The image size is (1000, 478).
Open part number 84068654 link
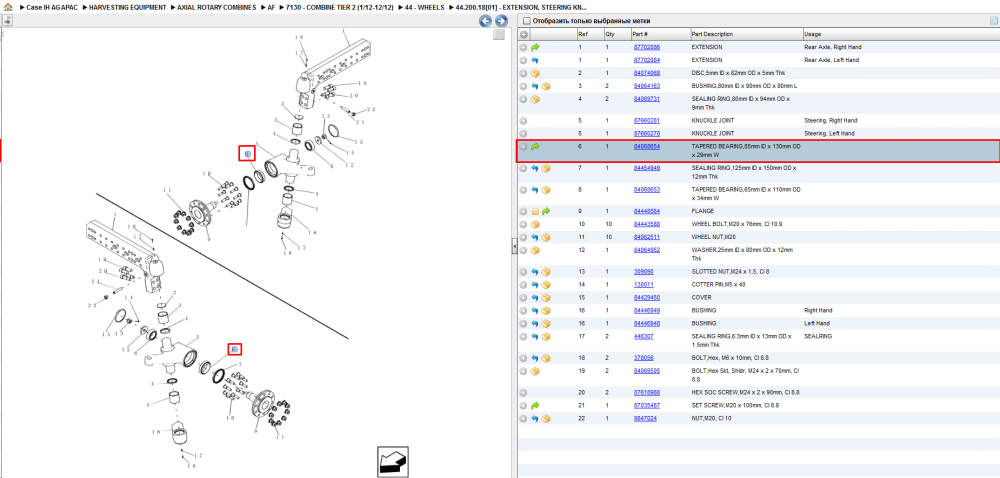pos(646,147)
